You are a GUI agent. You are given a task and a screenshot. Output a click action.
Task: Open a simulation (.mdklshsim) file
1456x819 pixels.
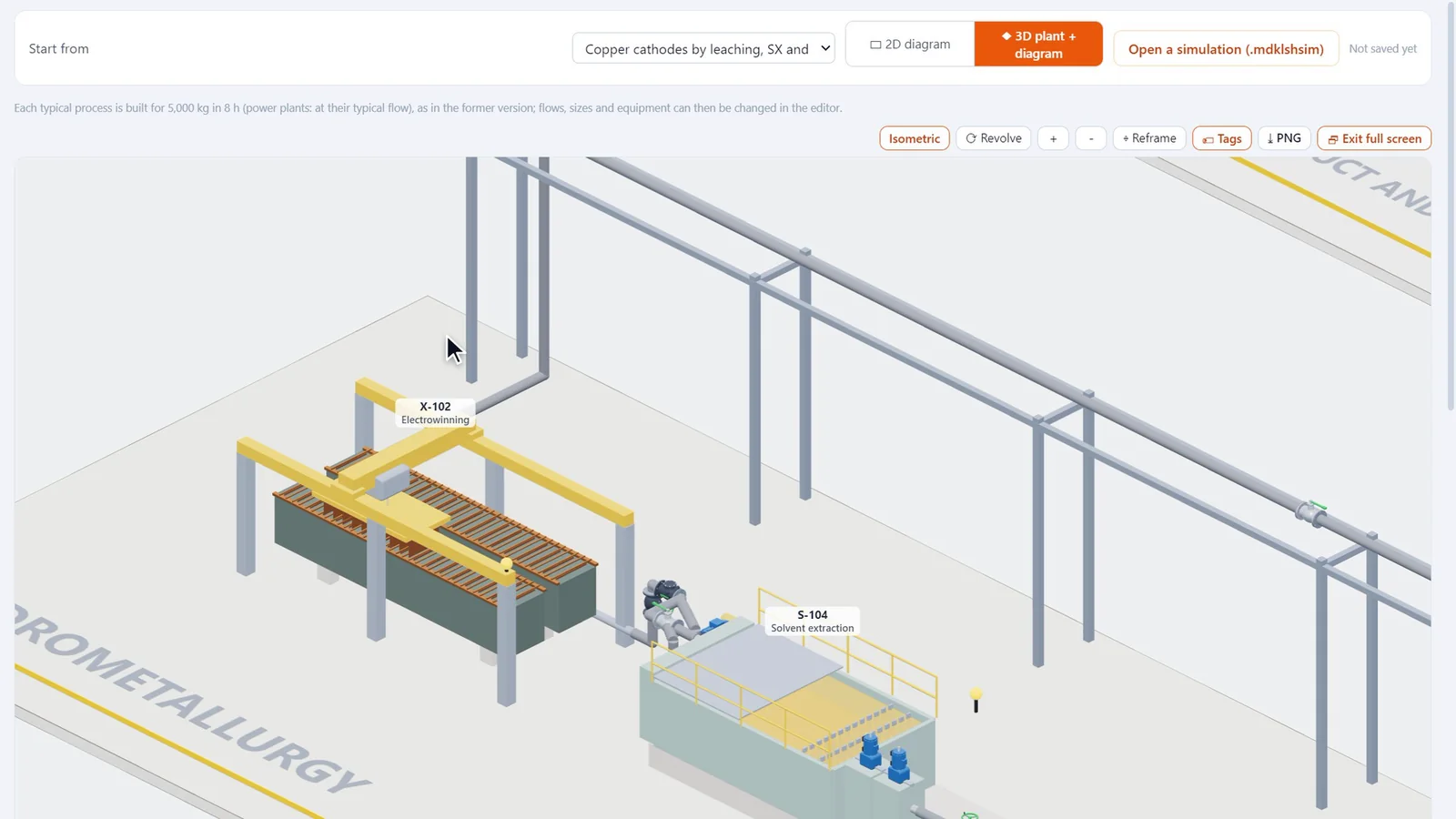tap(1226, 48)
